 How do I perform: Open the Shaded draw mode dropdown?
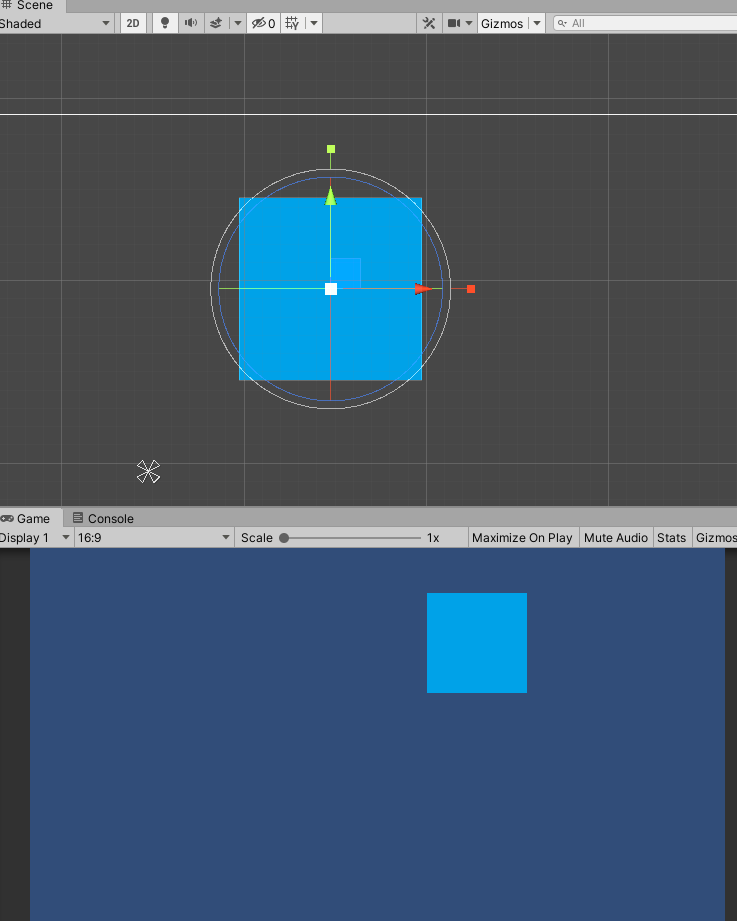point(55,23)
